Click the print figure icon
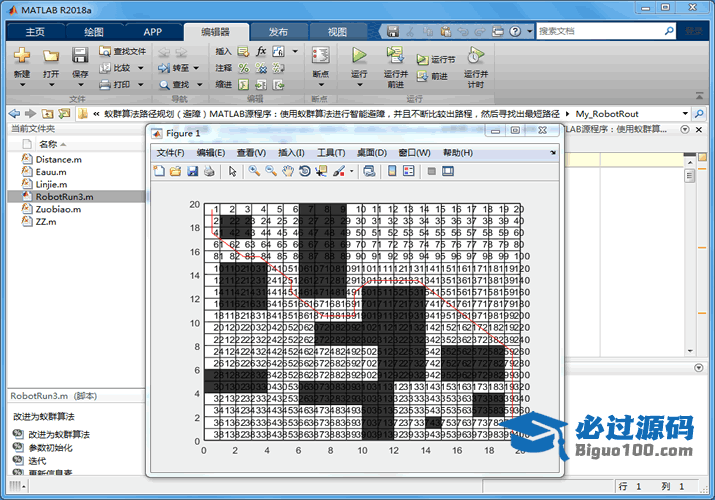The width and height of the screenshot is (715, 500). click(209, 171)
